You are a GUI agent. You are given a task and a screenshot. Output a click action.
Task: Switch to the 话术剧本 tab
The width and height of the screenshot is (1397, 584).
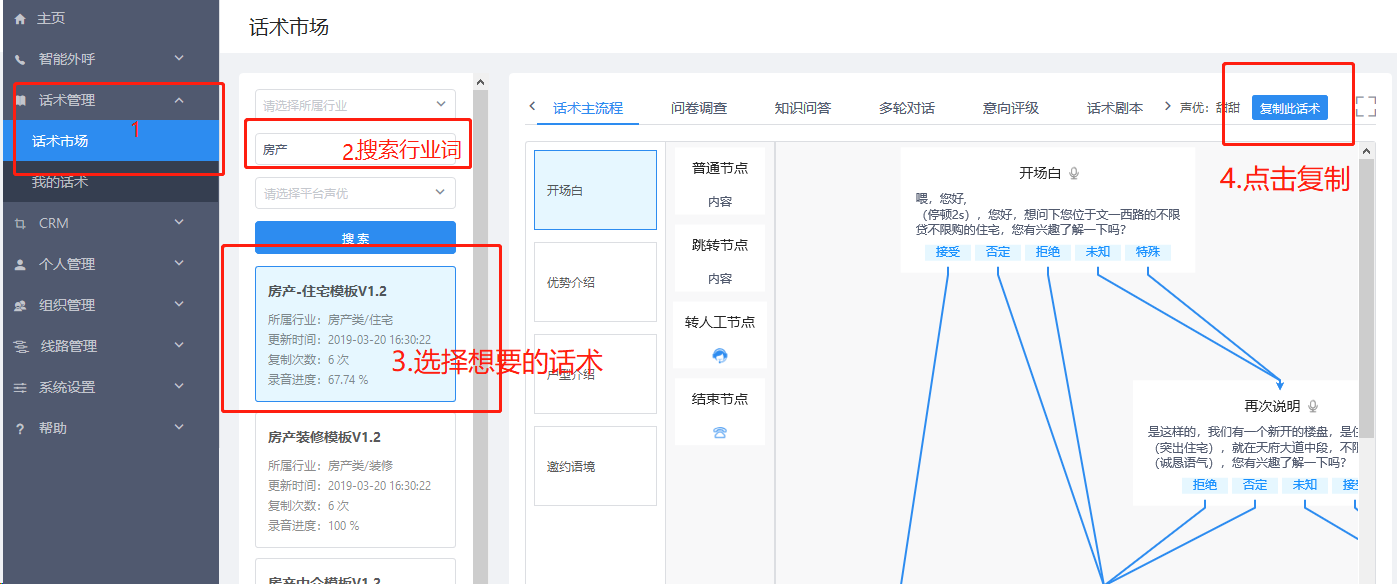coord(1115,108)
